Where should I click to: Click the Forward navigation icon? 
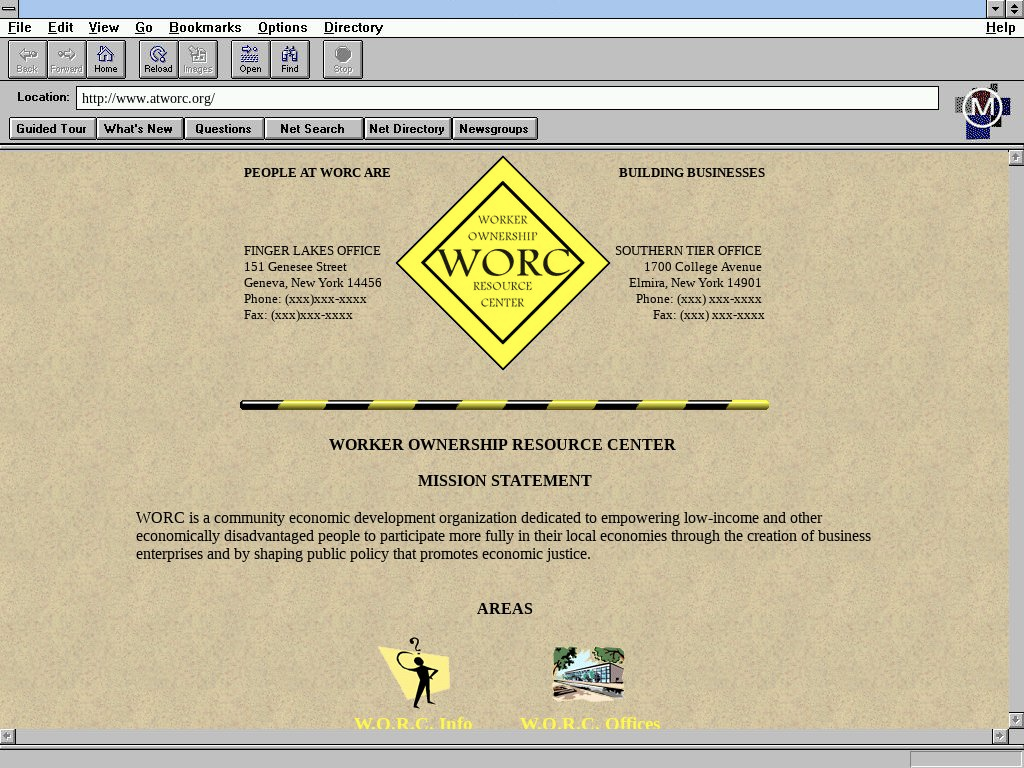tap(66, 59)
